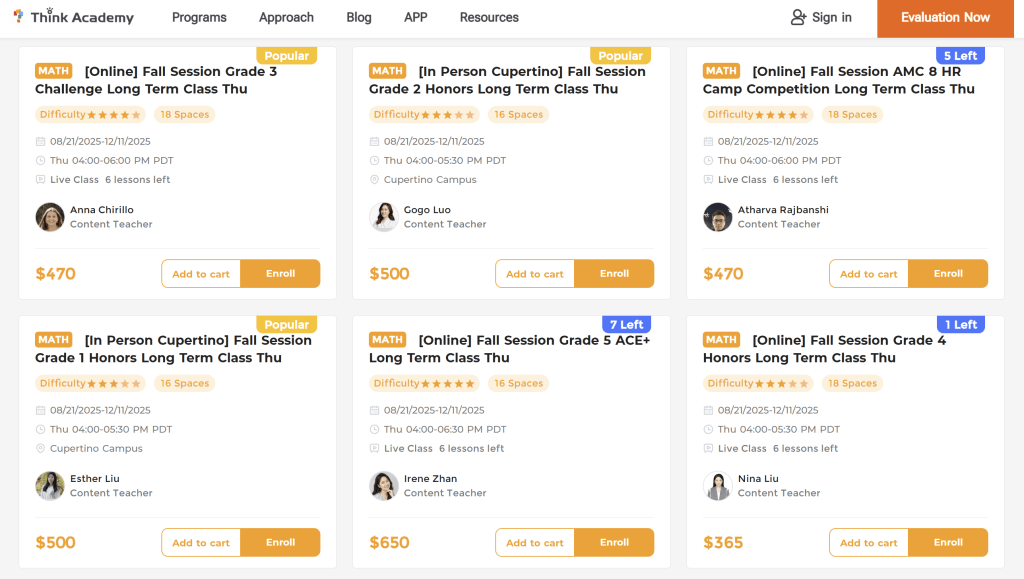The height and width of the screenshot is (579, 1024).
Task: Click the difficulty stars on Grade 4 Honors card
Action: point(783,383)
